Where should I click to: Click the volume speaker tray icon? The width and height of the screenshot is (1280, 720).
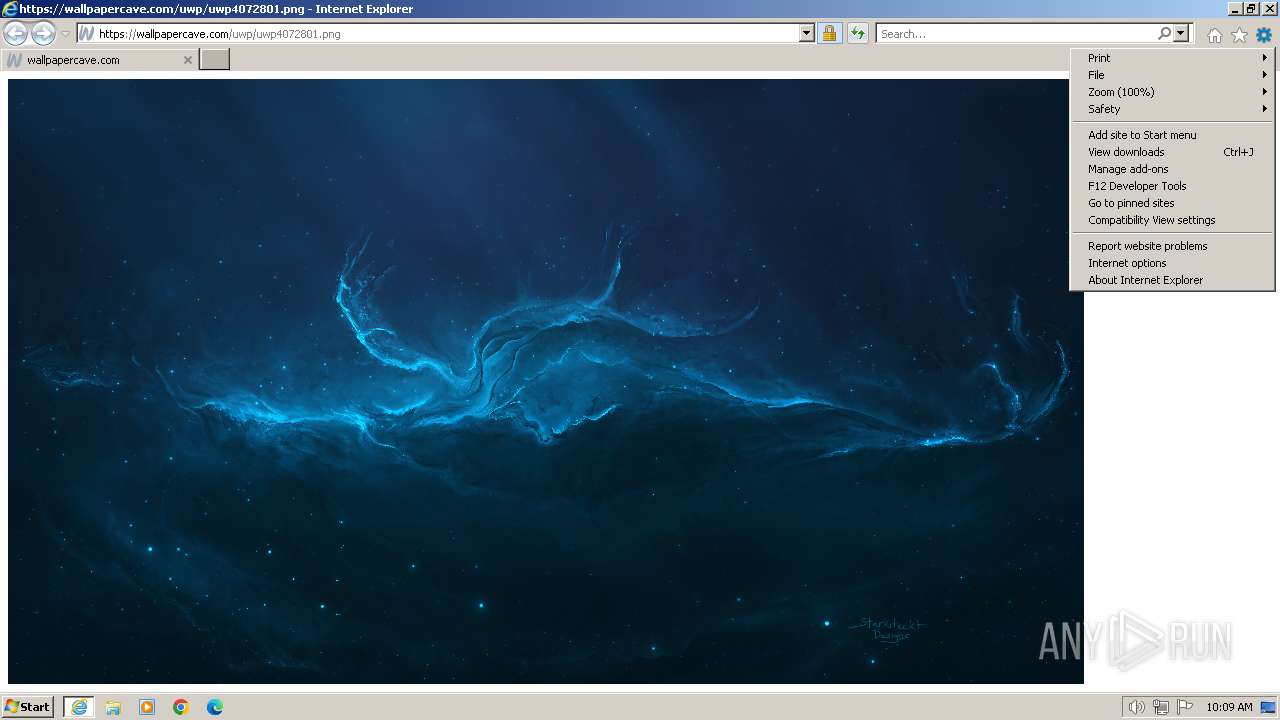click(x=1136, y=707)
